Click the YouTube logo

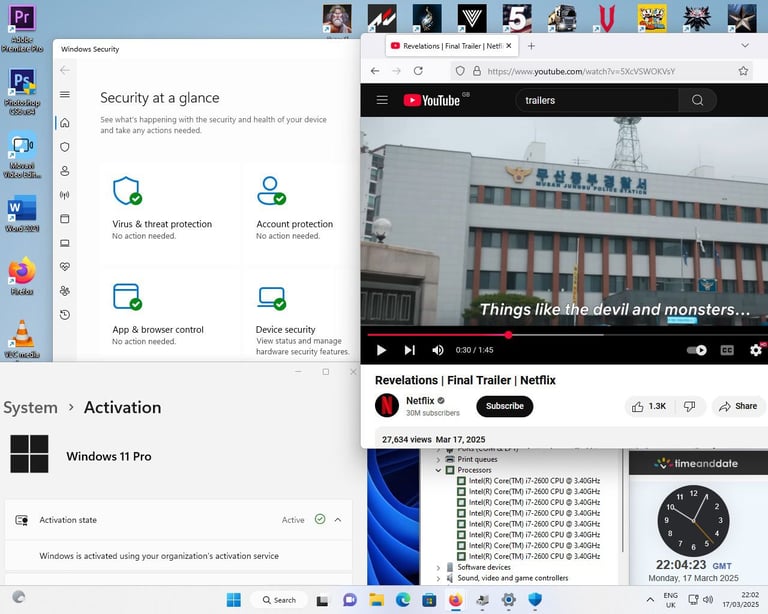432,100
